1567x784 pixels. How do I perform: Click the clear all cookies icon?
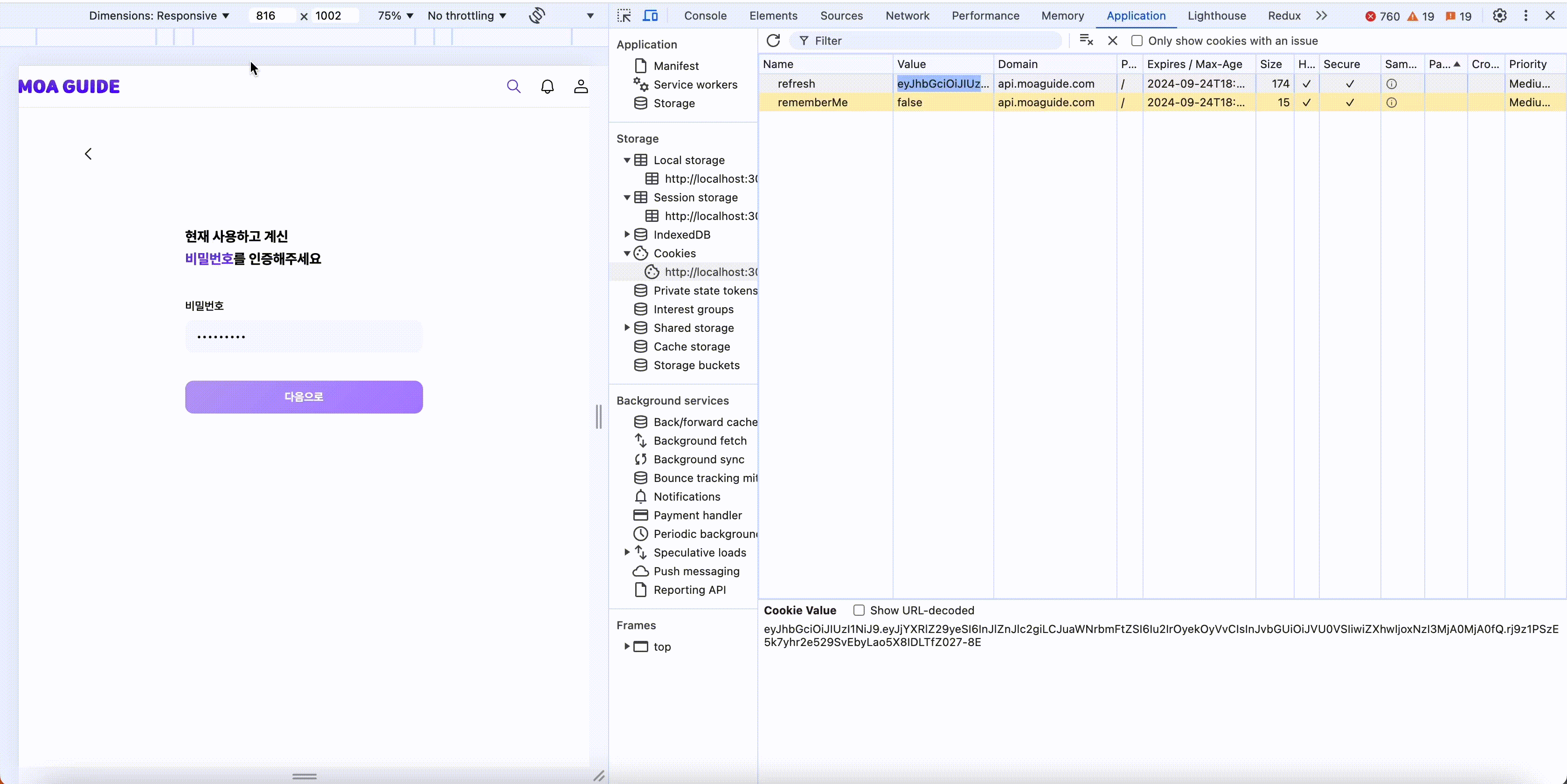[1086, 41]
